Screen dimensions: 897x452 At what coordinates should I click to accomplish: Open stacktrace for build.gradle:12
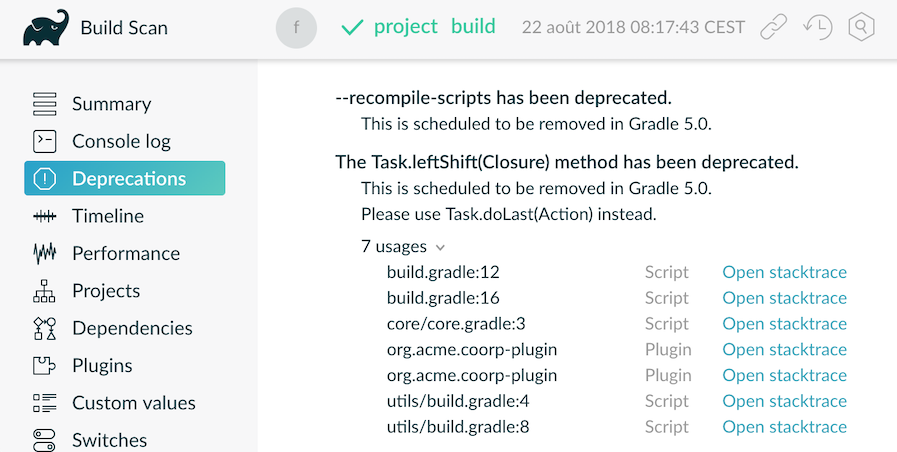[x=784, y=272]
